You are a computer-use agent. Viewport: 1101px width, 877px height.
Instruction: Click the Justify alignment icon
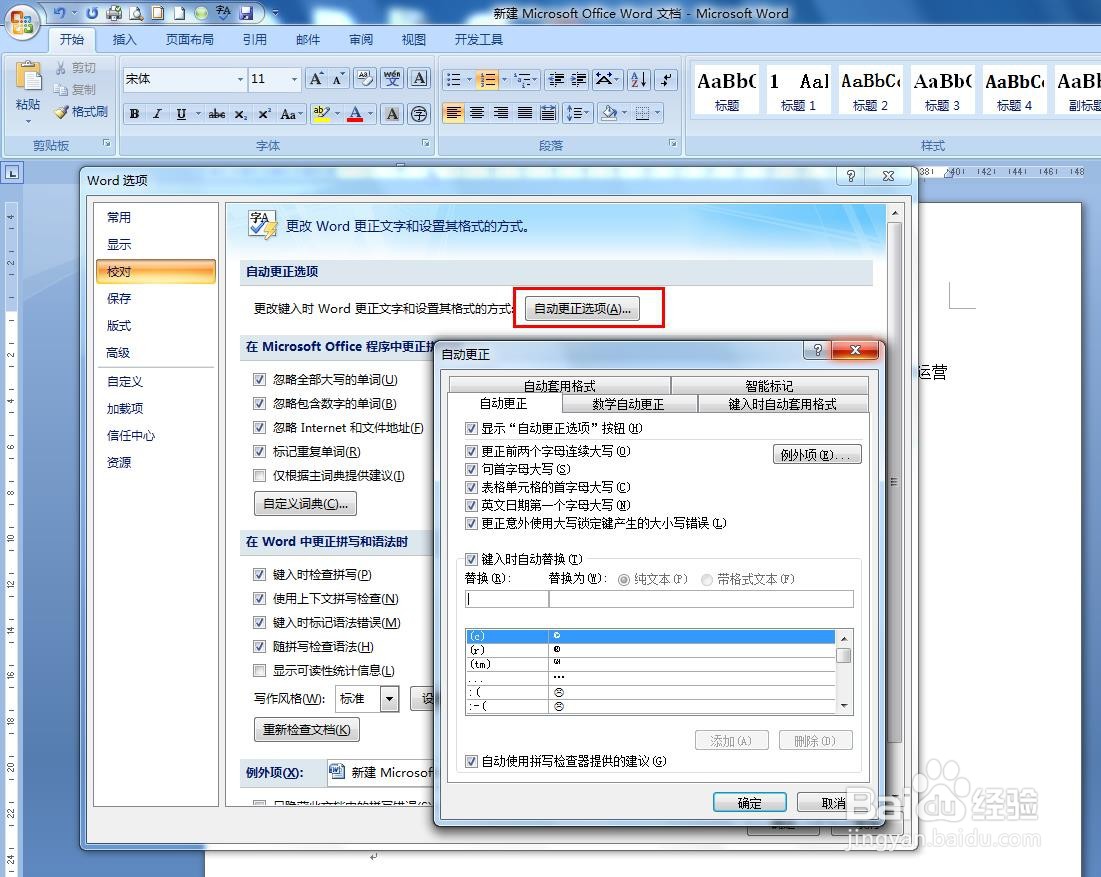(525, 112)
